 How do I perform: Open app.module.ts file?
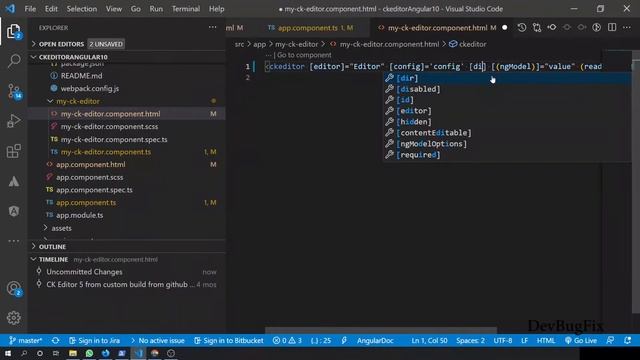[80, 215]
